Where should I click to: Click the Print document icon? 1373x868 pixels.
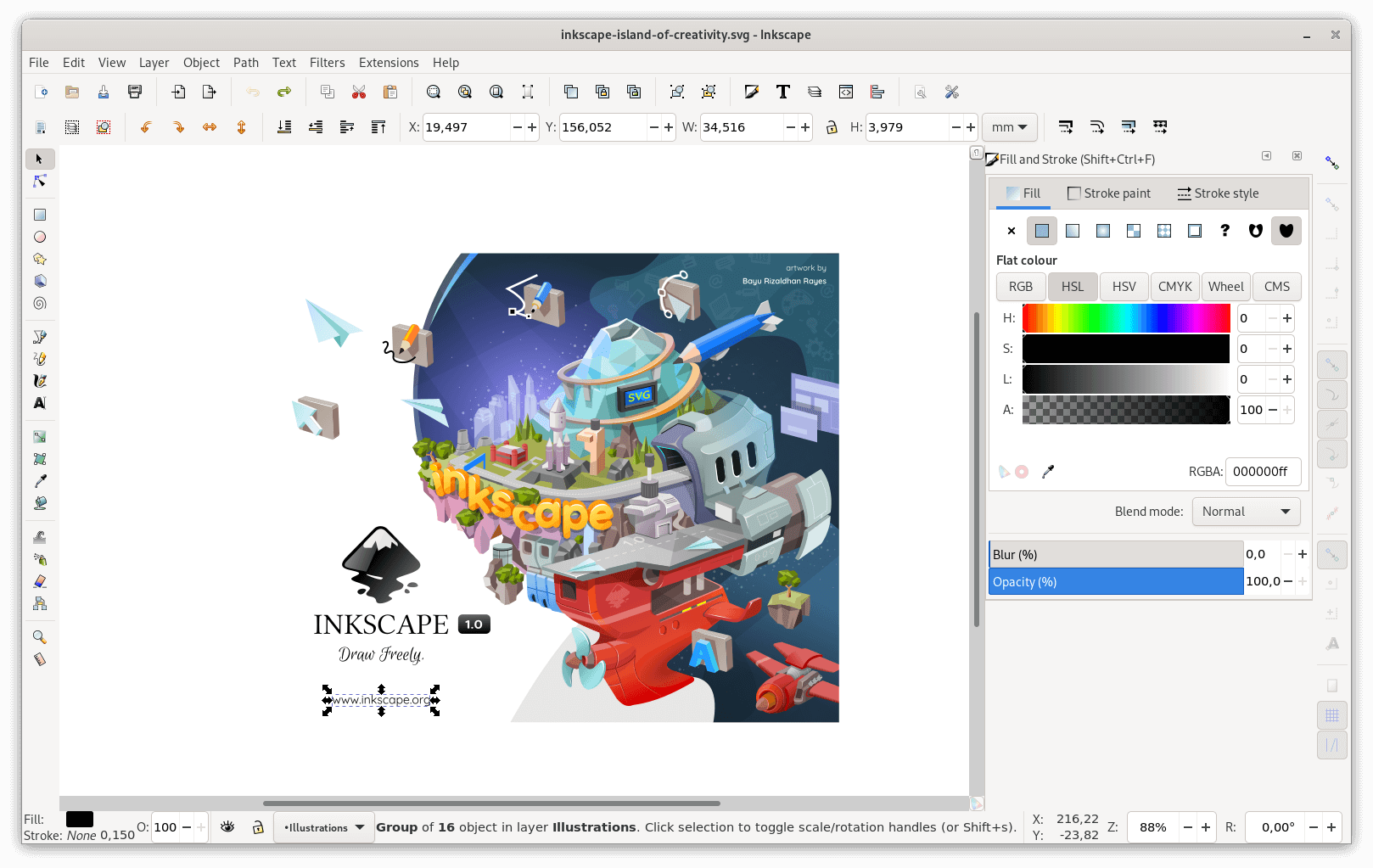pos(134,92)
